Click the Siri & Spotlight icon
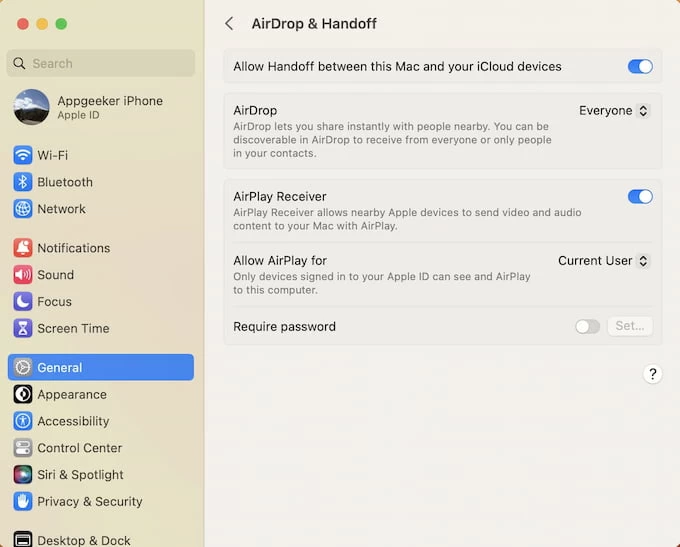 (23, 475)
